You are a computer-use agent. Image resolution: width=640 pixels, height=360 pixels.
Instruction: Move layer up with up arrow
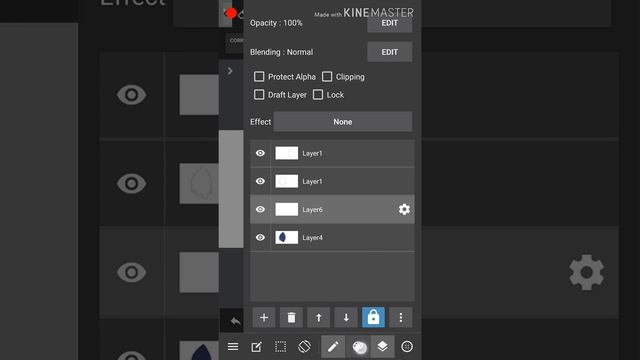[318, 317]
